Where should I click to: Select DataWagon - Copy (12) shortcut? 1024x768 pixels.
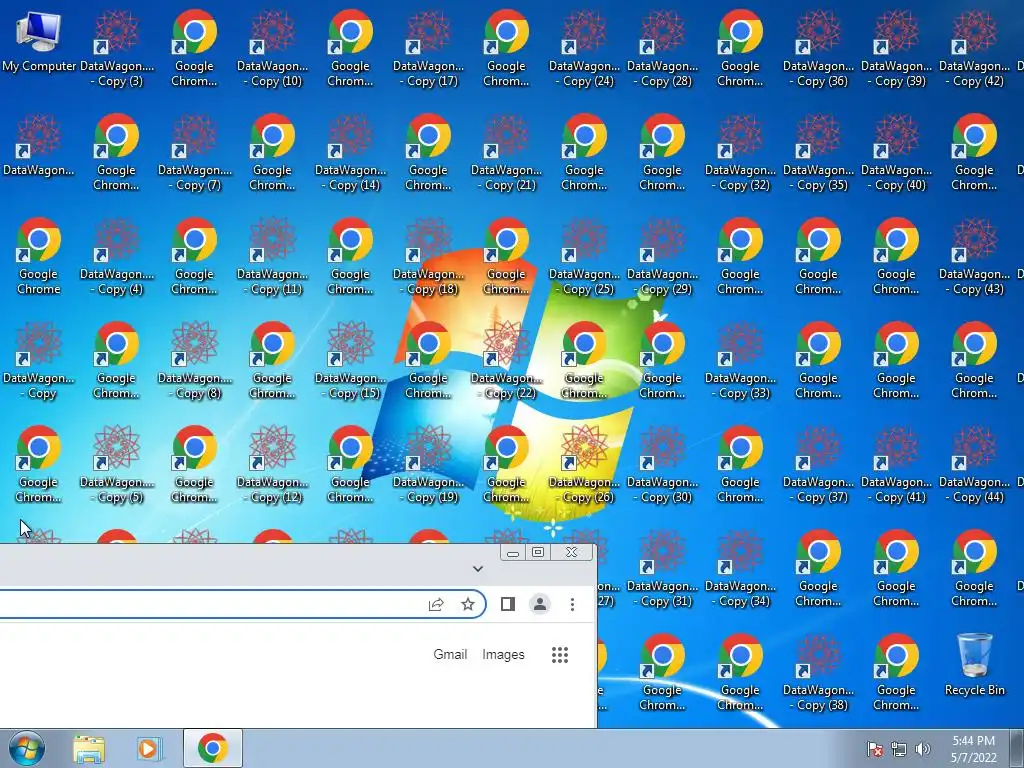pyautogui.click(x=272, y=464)
